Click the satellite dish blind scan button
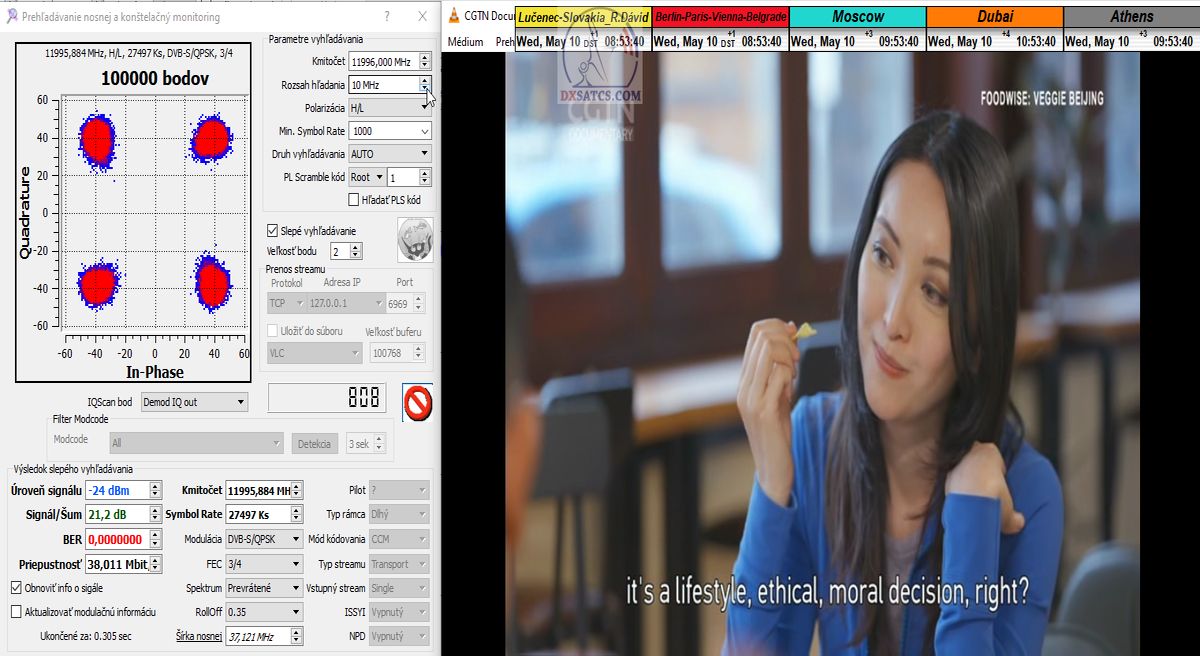Image resolution: width=1200 pixels, height=656 pixels. pos(414,238)
